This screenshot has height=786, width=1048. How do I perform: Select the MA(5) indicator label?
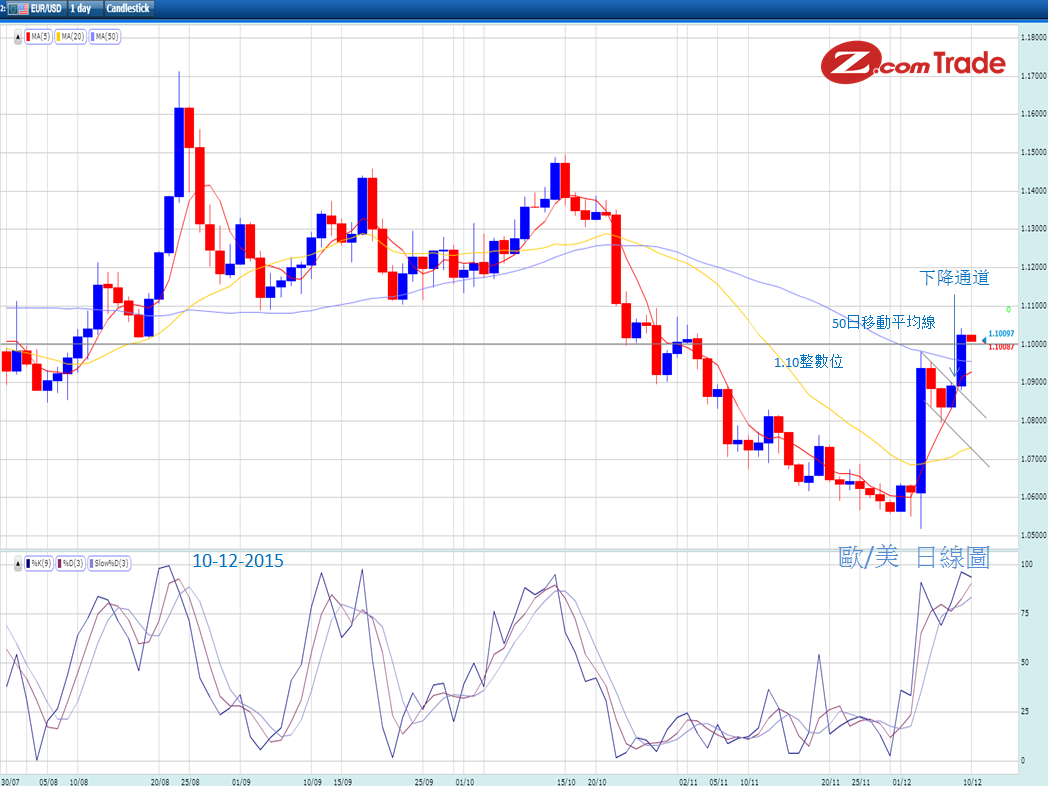pyautogui.click(x=38, y=37)
